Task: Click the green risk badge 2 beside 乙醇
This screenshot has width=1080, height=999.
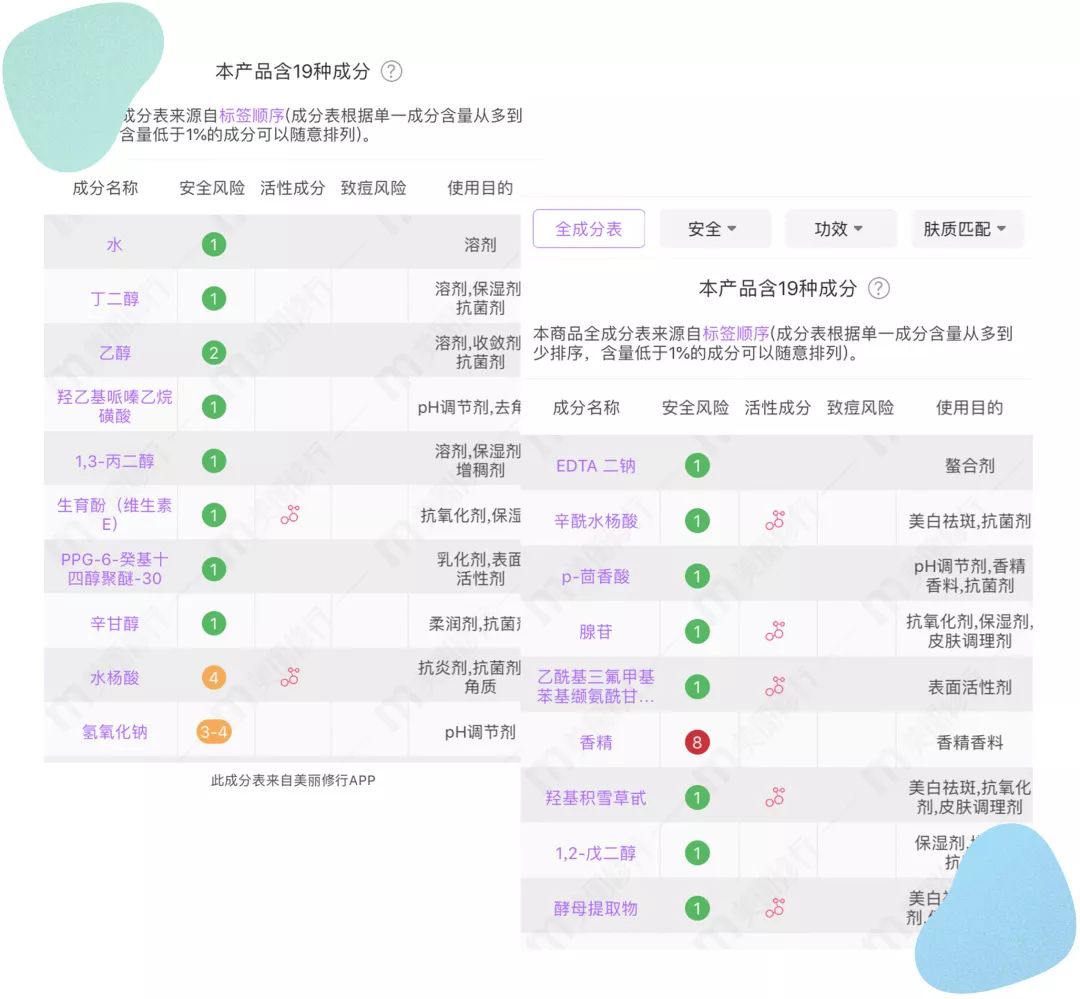Action: point(213,352)
